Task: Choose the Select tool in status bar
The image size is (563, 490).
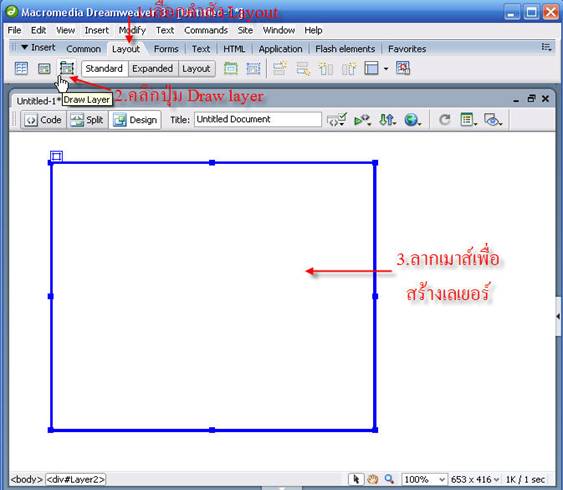Action: point(356,479)
